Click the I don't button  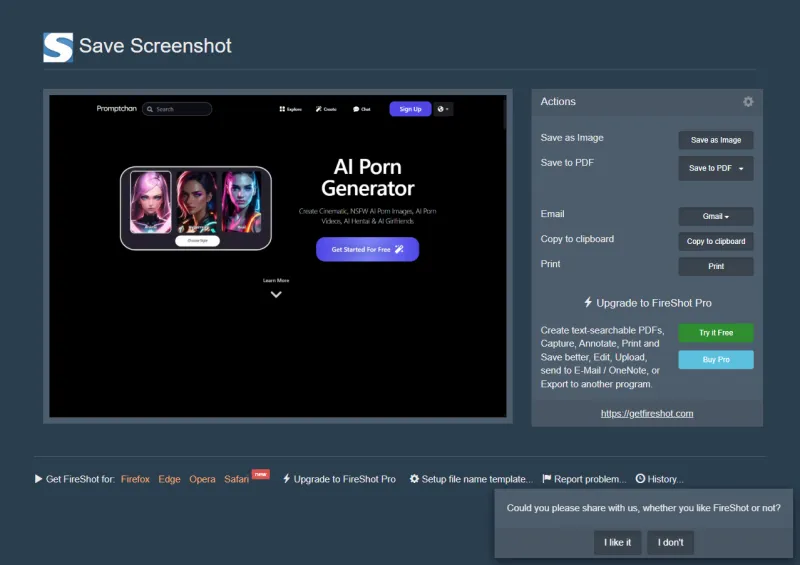pos(670,543)
